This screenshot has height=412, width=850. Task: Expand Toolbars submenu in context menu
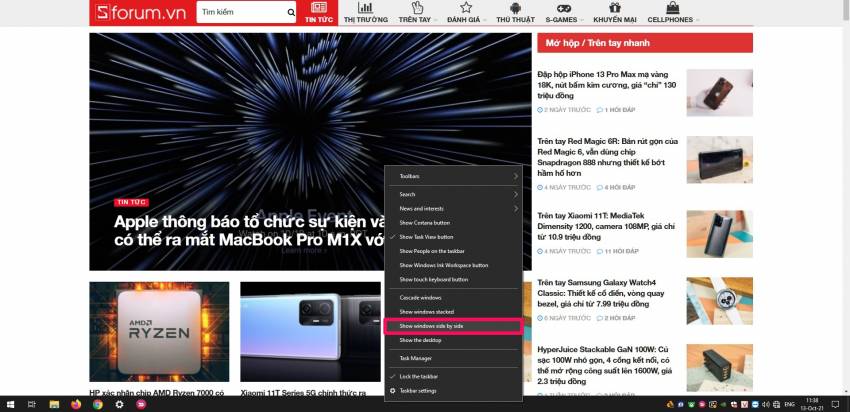click(453, 176)
